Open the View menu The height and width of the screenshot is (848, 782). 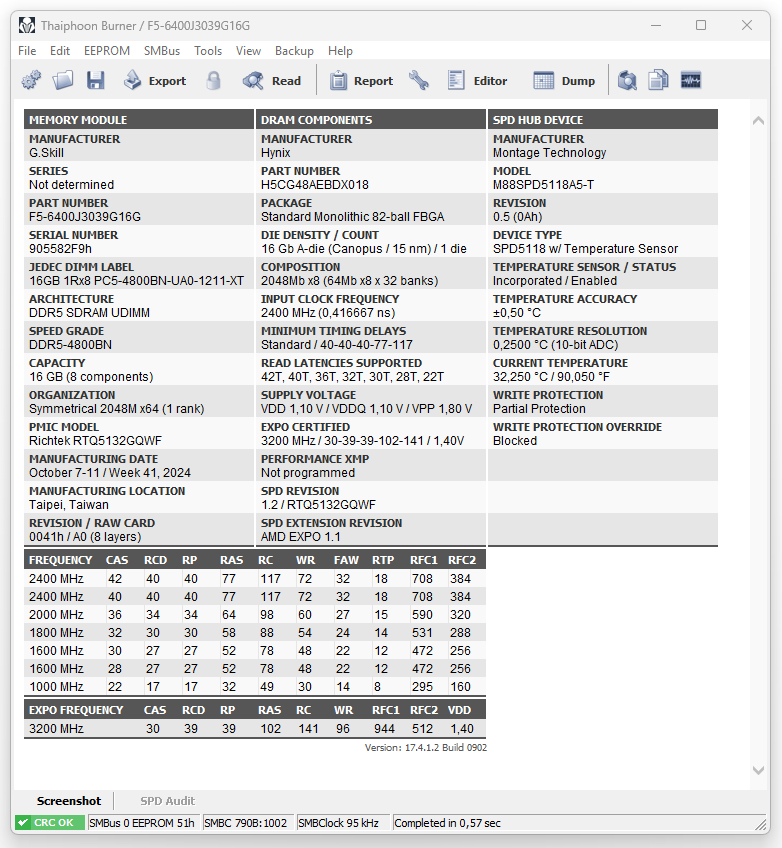(x=248, y=51)
